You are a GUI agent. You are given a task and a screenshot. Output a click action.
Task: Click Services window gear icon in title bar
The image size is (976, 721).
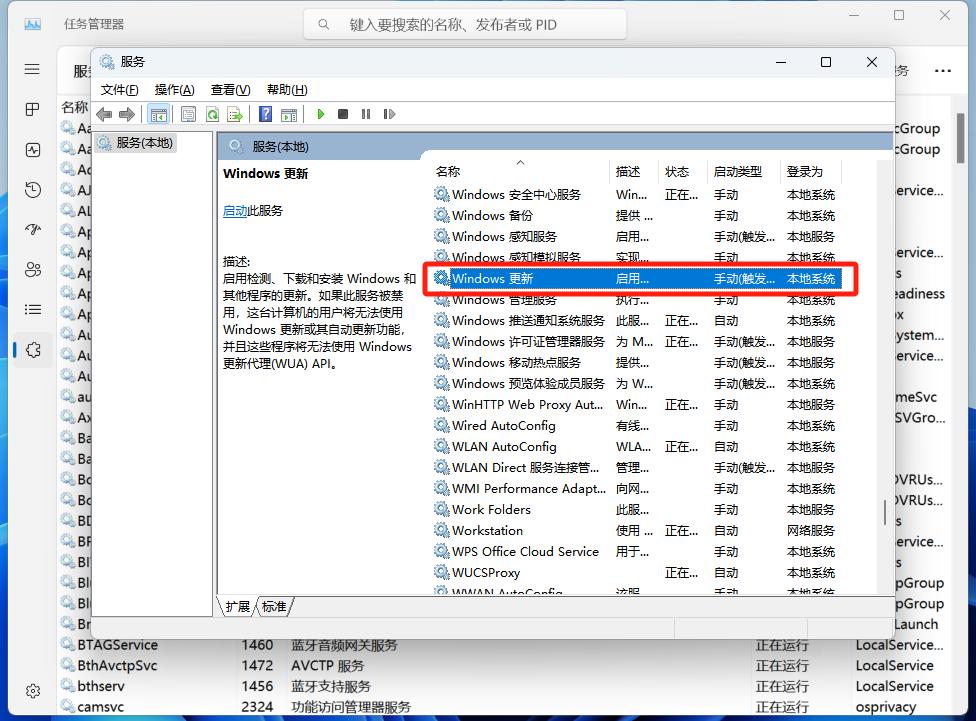click(107, 62)
